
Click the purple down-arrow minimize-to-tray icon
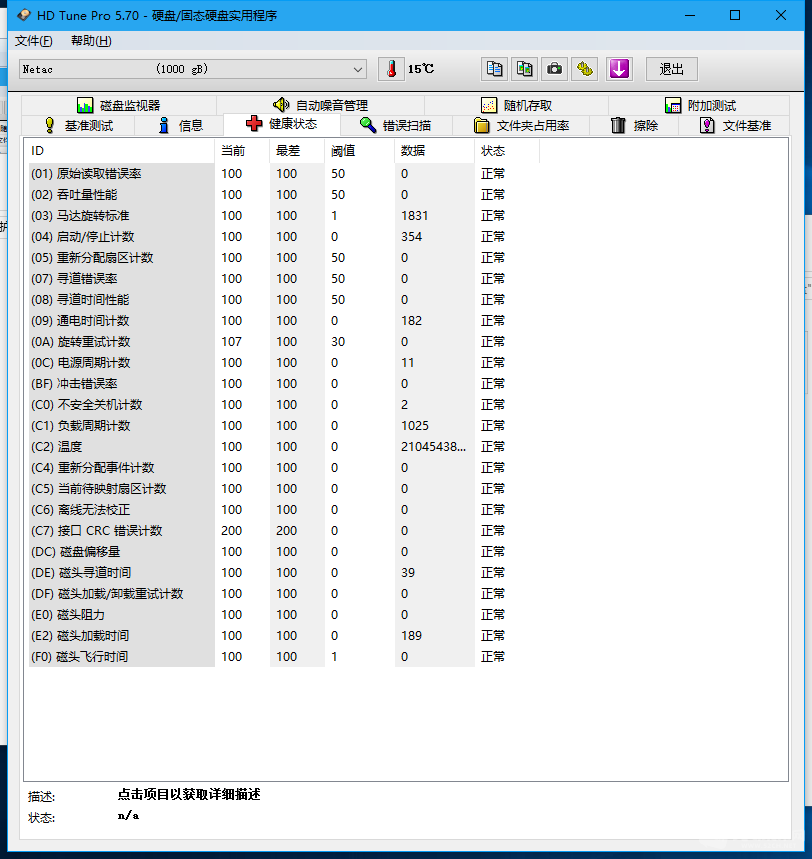pos(619,69)
